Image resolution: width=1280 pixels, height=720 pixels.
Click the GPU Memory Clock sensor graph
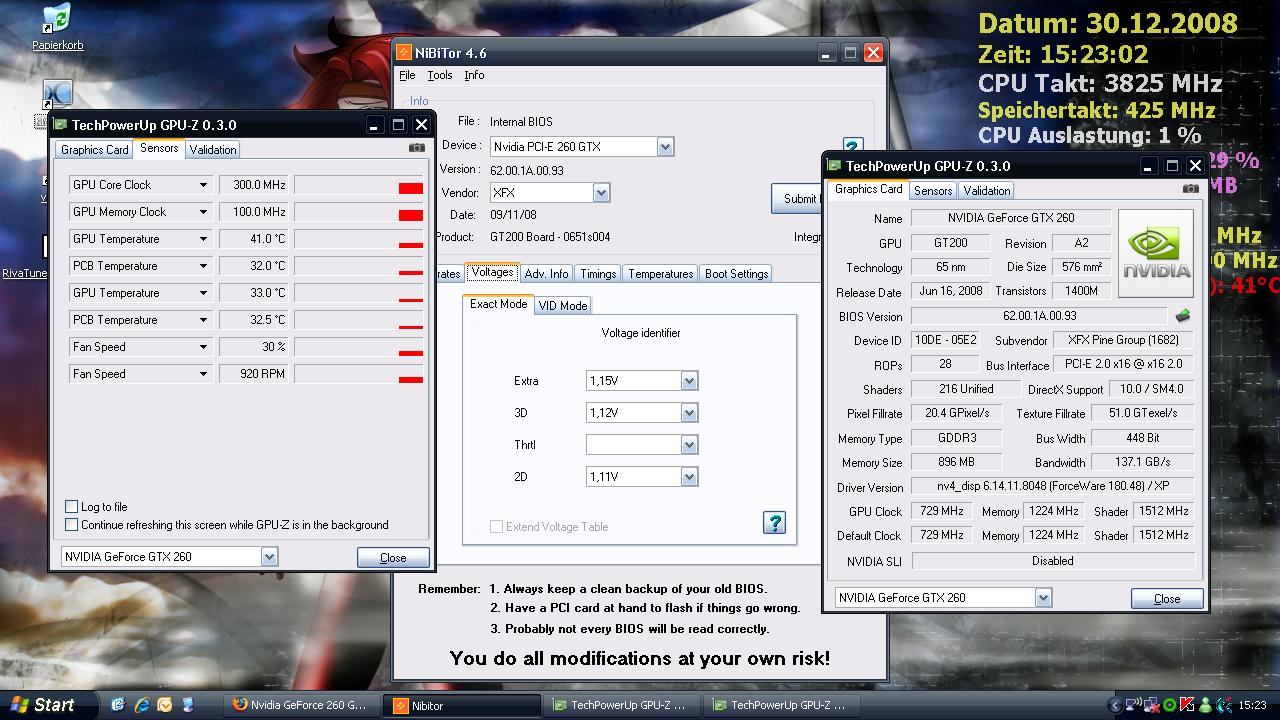point(359,212)
